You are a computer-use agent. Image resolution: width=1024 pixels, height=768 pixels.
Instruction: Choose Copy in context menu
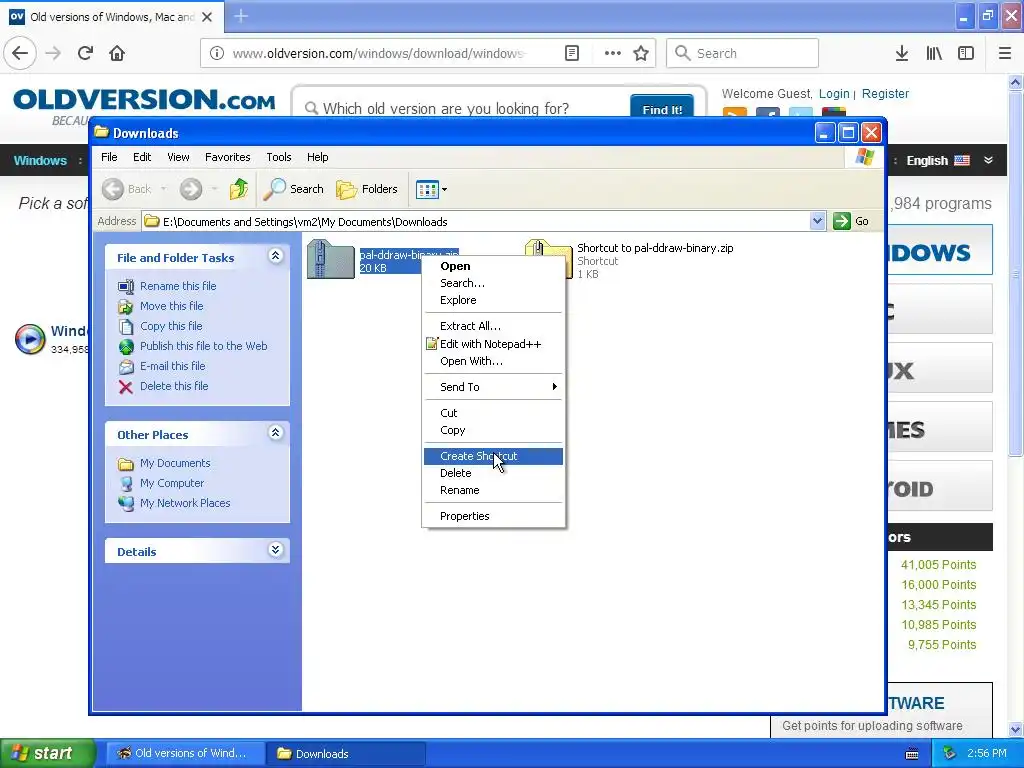pyautogui.click(x=493, y=430)
